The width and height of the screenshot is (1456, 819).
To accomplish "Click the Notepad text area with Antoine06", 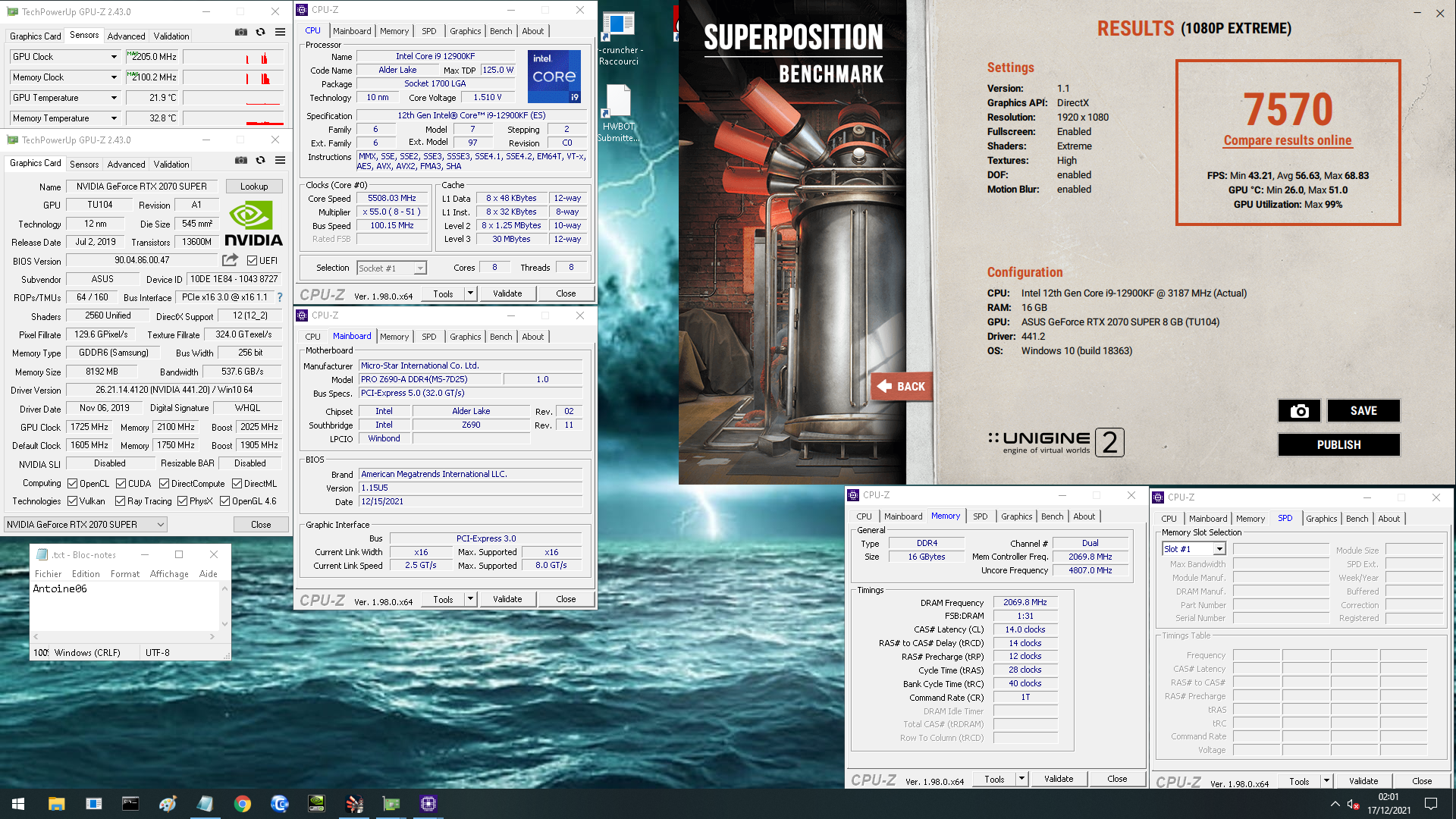I will pos(125,607).
